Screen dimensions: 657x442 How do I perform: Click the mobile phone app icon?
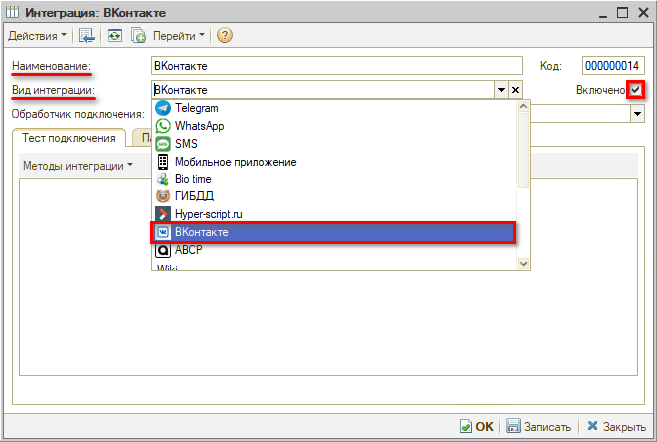click(163, 162)
